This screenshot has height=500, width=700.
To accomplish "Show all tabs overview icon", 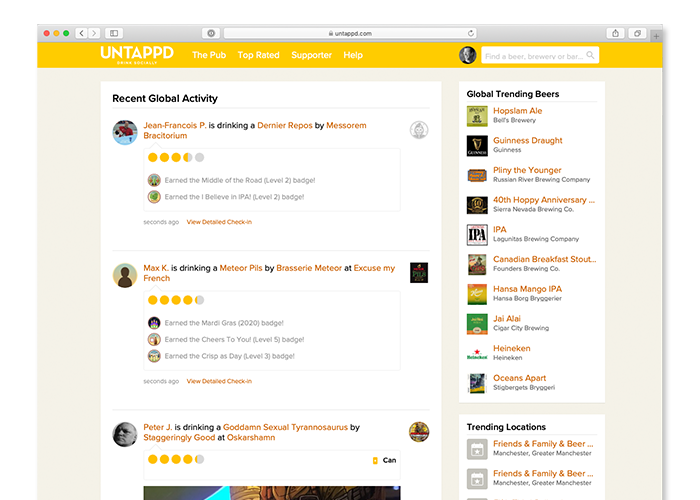I will [637, 33].
